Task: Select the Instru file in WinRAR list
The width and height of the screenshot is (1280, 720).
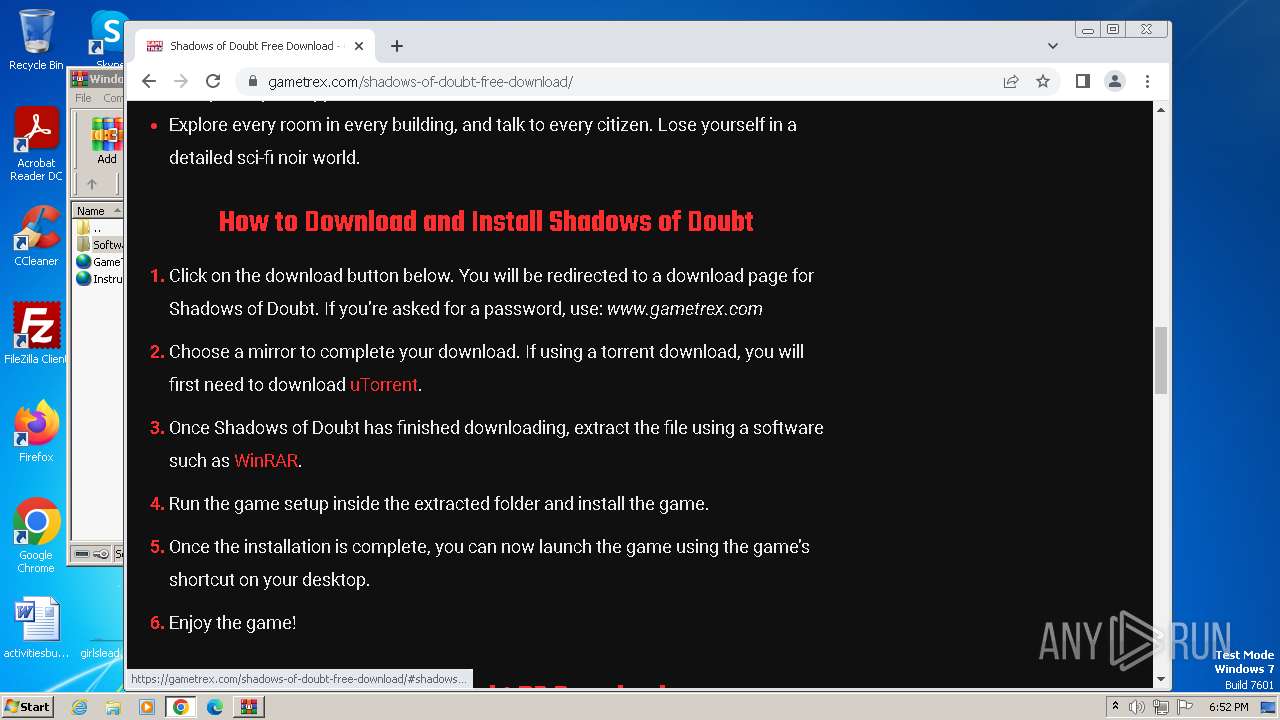Action: tap(98, 279)
